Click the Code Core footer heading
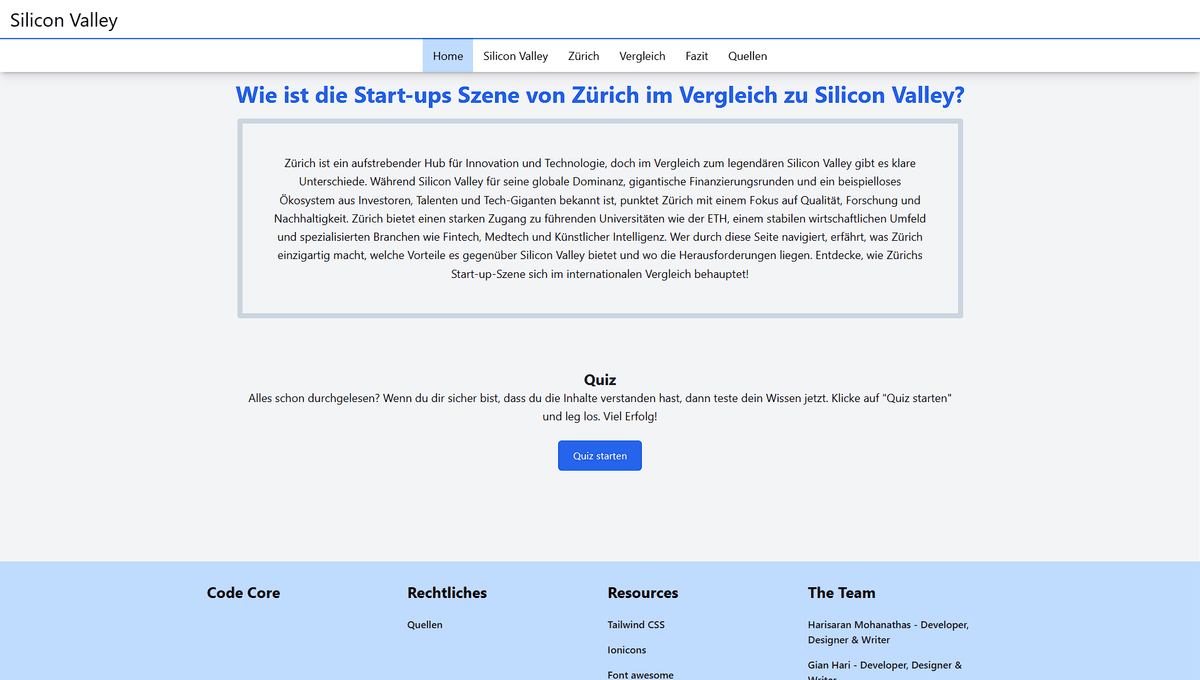 point(243,593)
